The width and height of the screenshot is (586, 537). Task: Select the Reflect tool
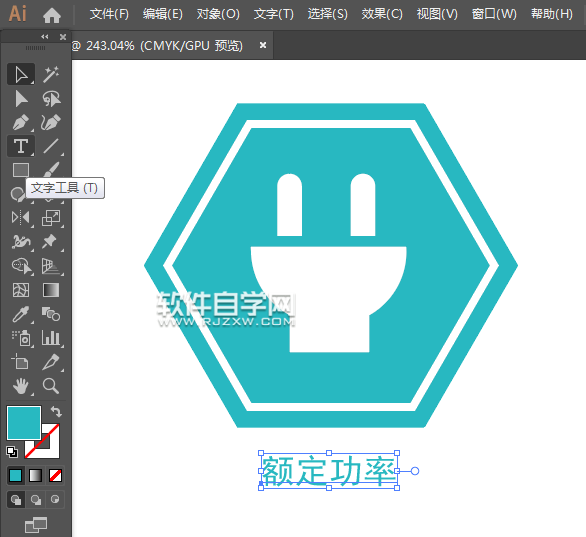(21, 217)
